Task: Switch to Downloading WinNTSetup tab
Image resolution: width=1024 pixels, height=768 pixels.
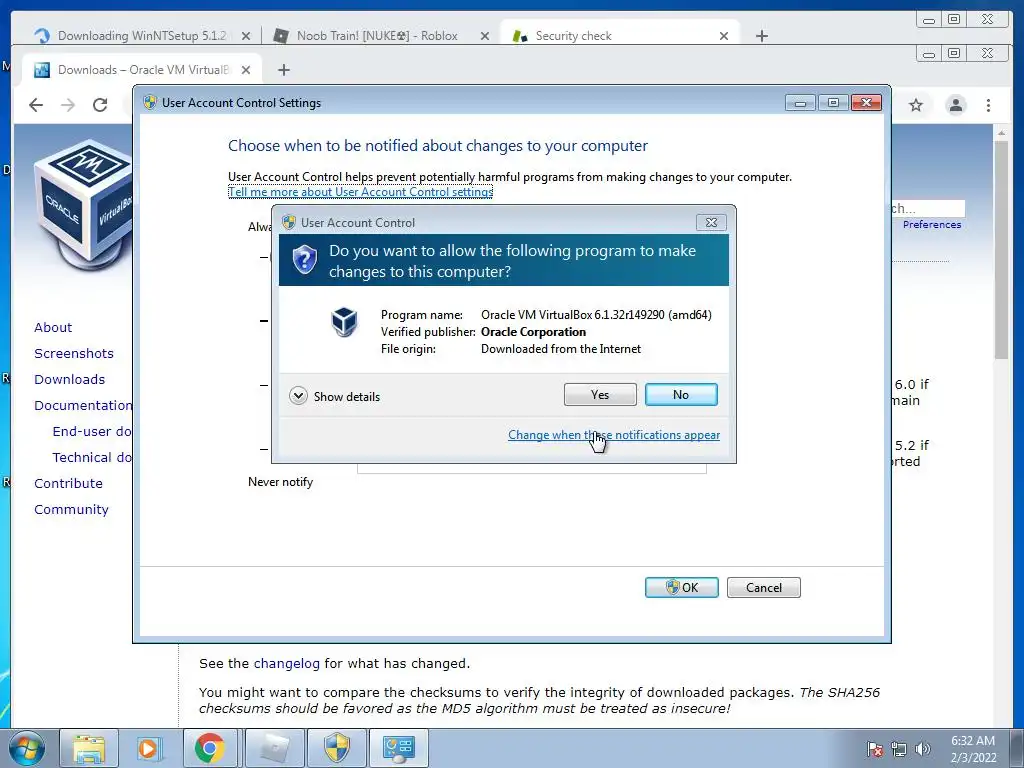Action: click(x=142, y=36)
